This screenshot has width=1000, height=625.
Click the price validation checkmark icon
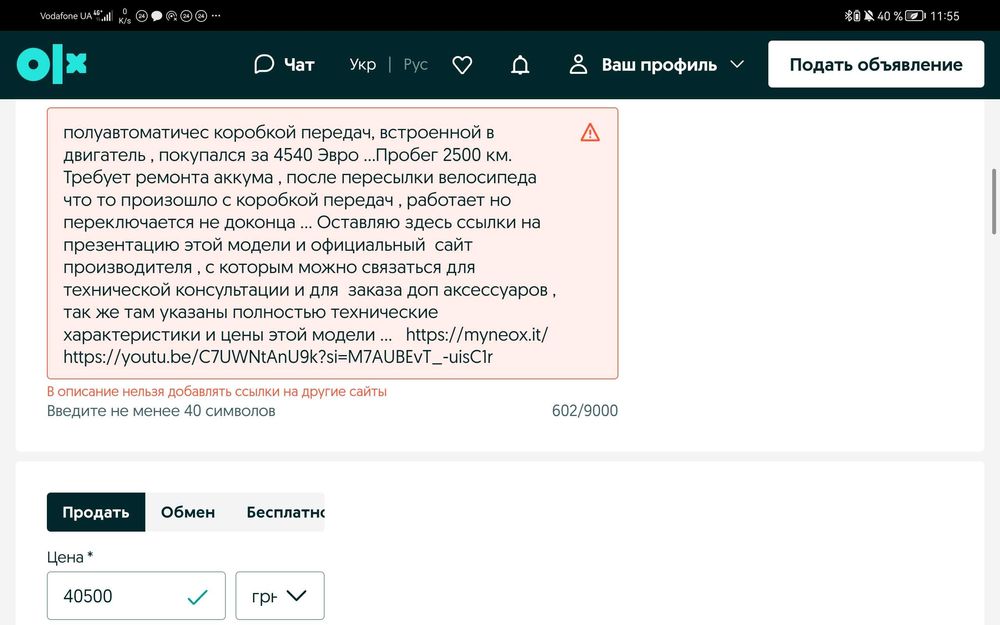tap(197, 597)
